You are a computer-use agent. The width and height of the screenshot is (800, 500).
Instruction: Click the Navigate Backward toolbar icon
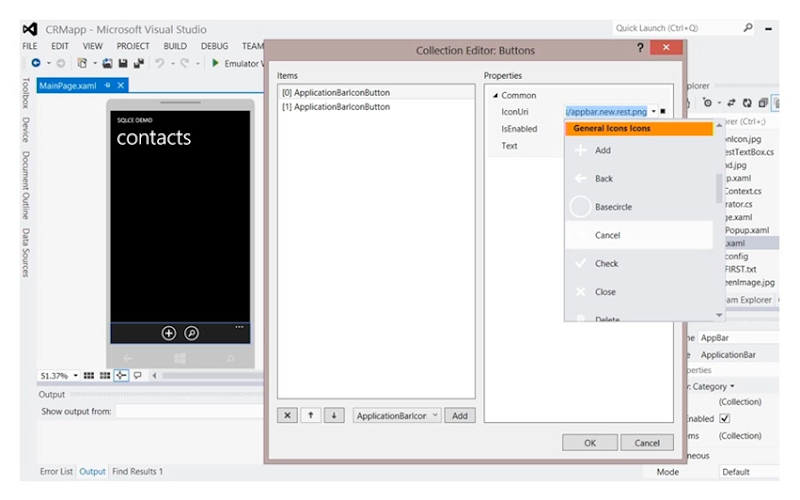[36, 63]
